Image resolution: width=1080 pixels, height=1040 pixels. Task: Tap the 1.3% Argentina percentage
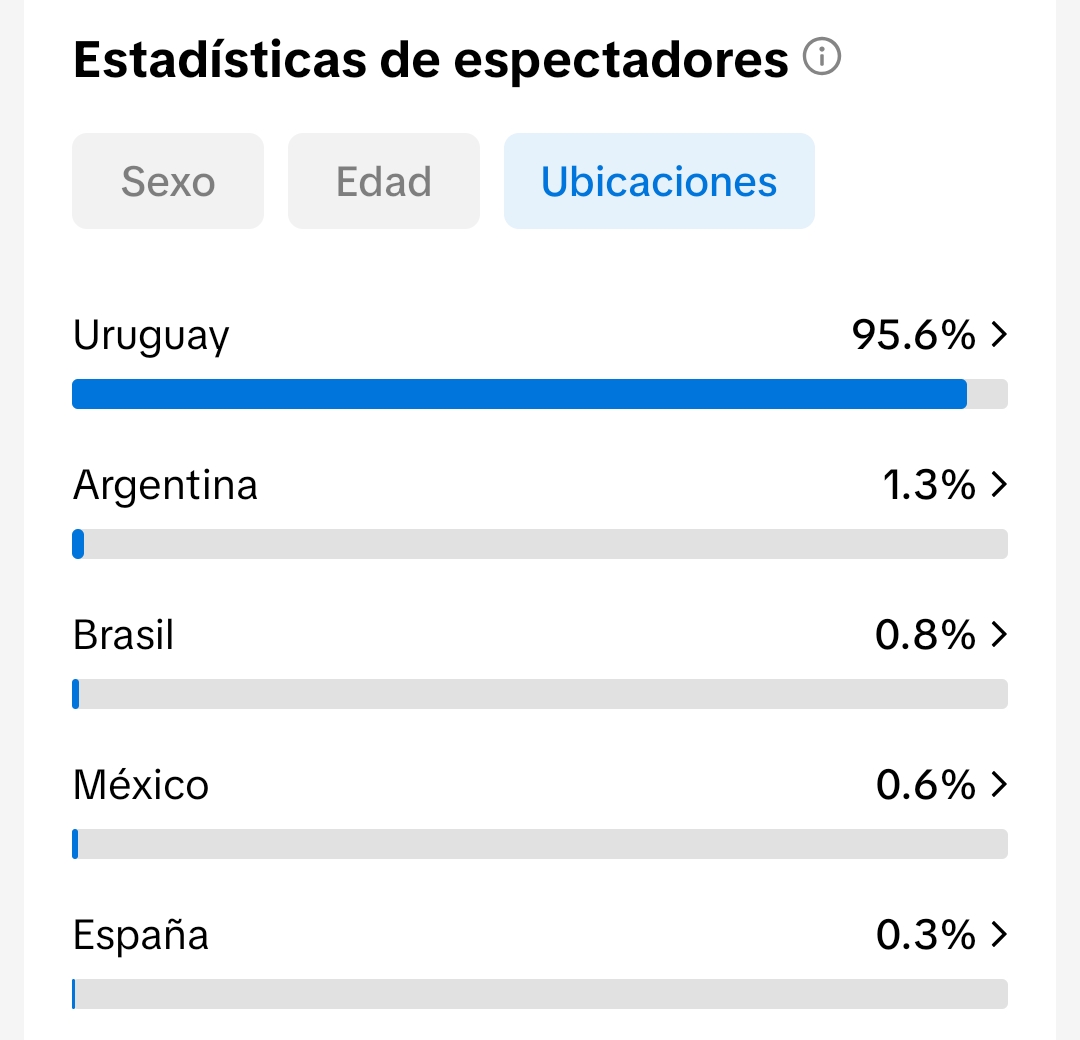tap(928, 486)
